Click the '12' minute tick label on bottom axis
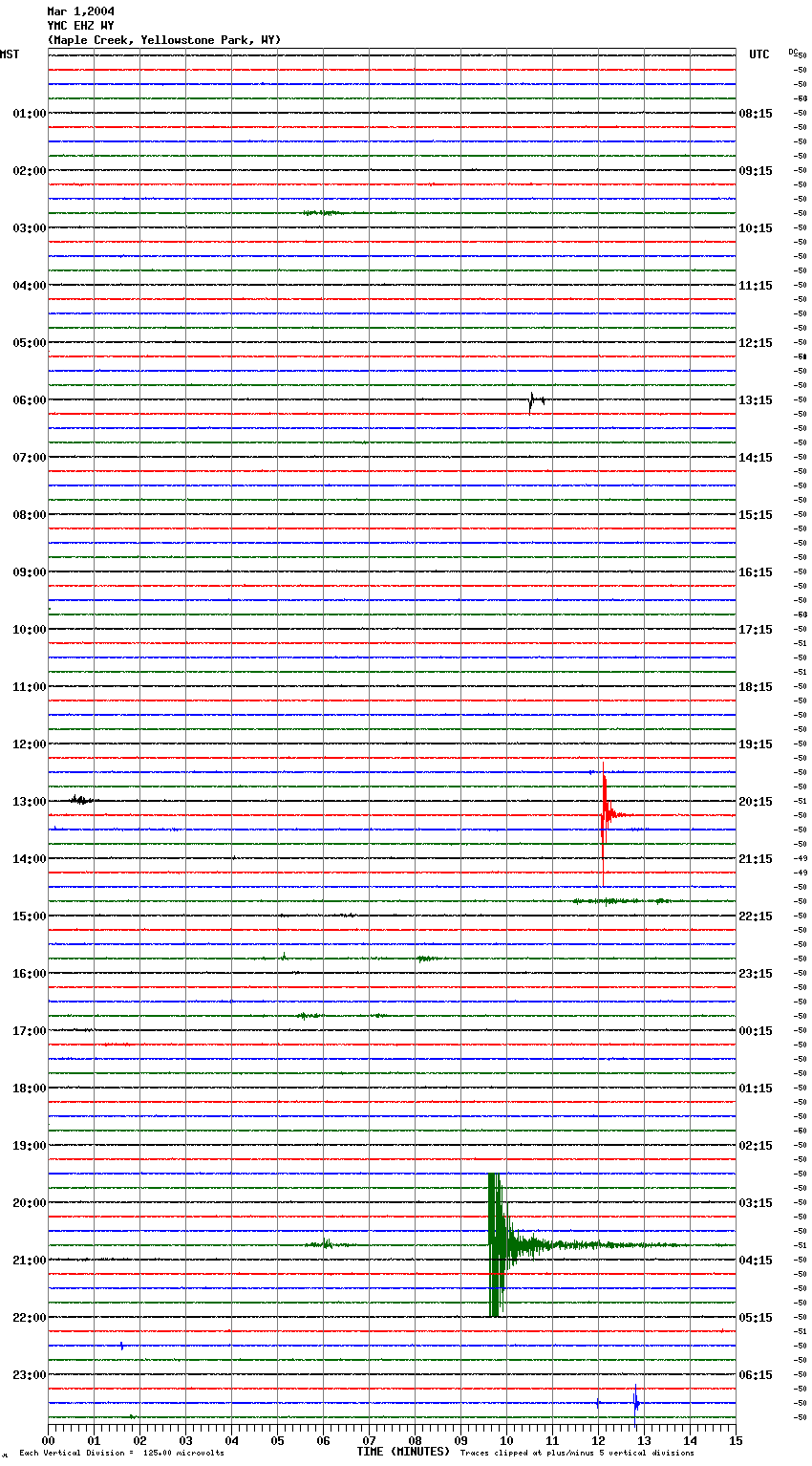The image size is (812, 1466). pyautogui.click(x=598, y=1440)
